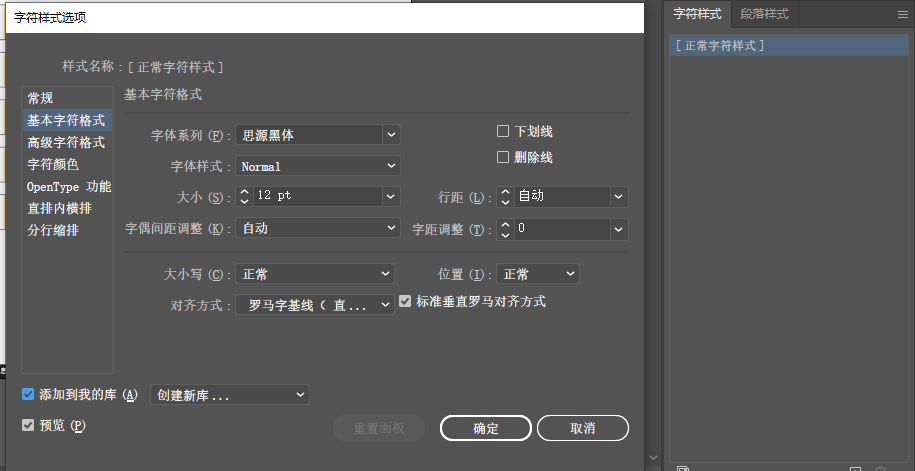Select OpenType 功能 in the category list

(69, 187)
